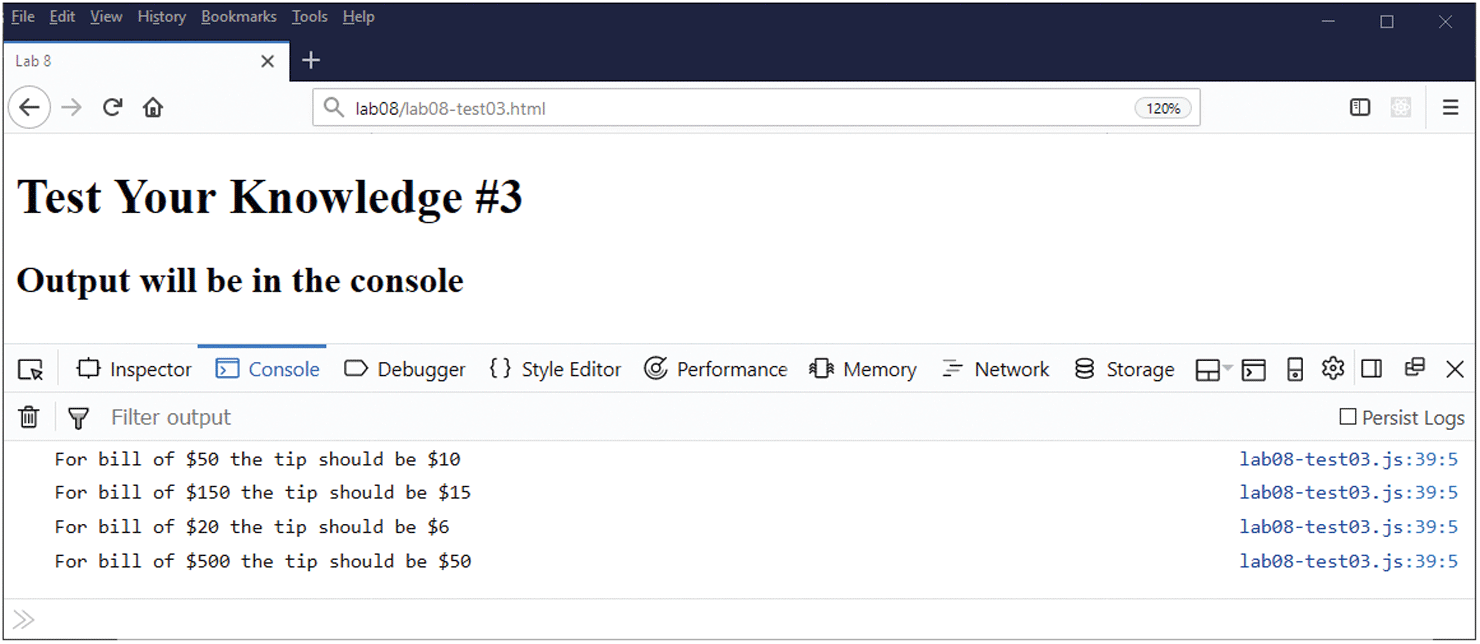This screenshot has width=1480, height=644.
Task: Clear console output with trash icon
Action: 29,417
